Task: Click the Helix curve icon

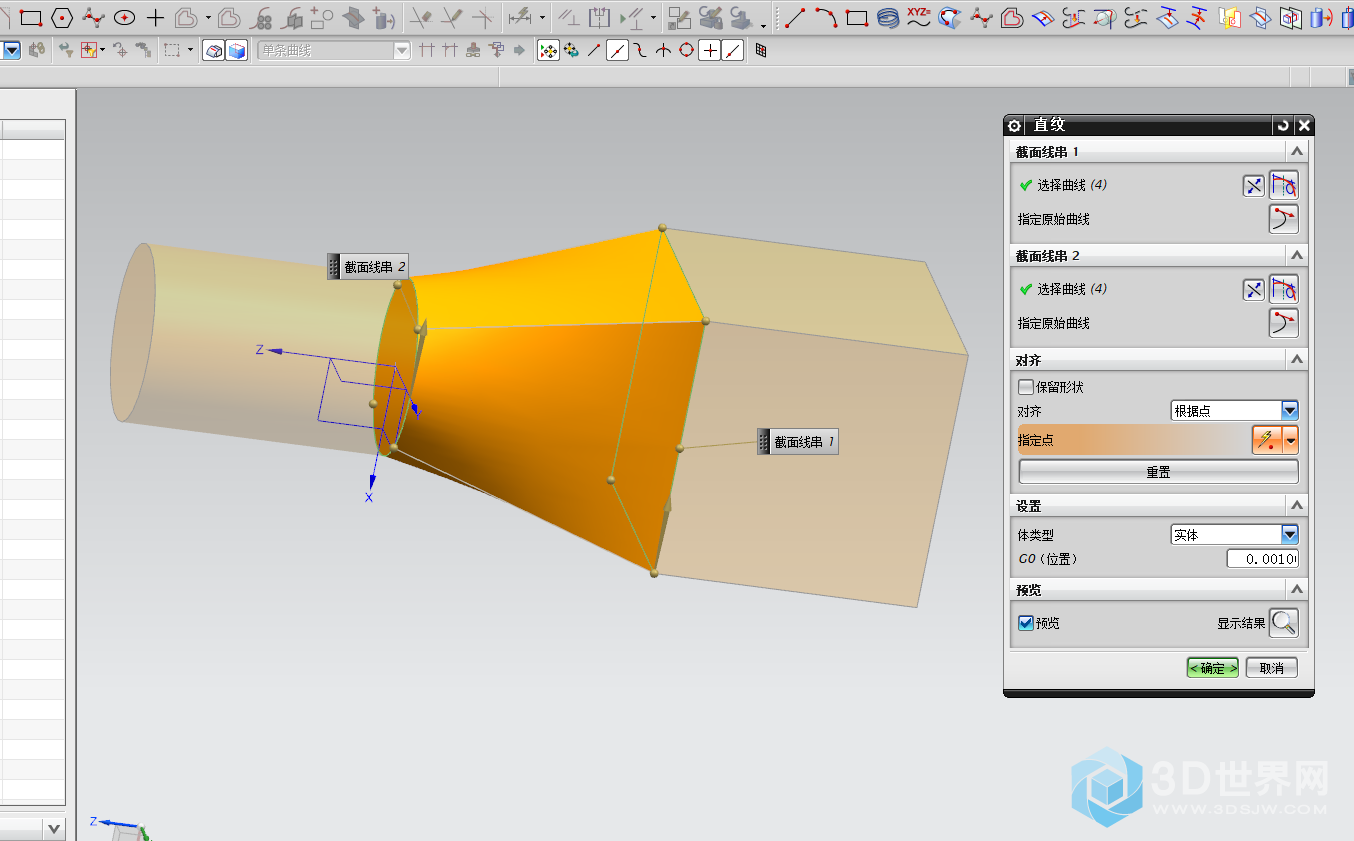Action: pos(887,17)
